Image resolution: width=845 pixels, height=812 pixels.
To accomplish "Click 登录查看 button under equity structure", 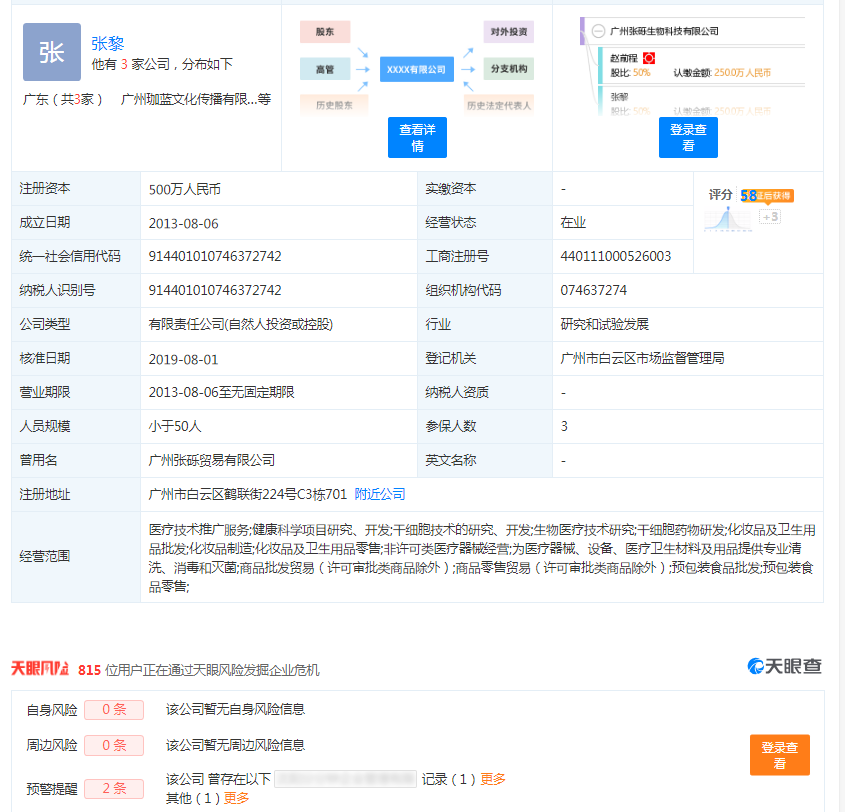I will point(688,138).
